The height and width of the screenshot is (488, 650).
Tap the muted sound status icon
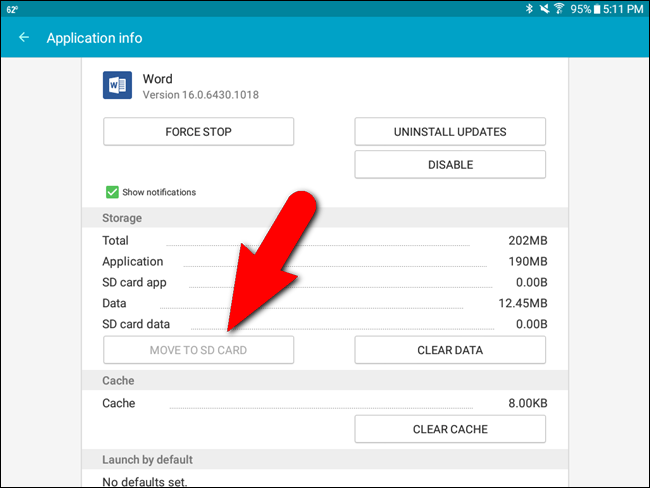pyautogui.click(x=544, y=8)
